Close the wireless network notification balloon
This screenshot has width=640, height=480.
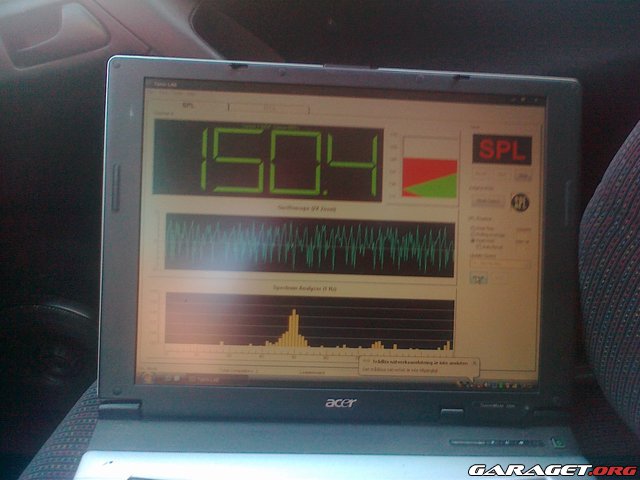[x=474, y=364]
